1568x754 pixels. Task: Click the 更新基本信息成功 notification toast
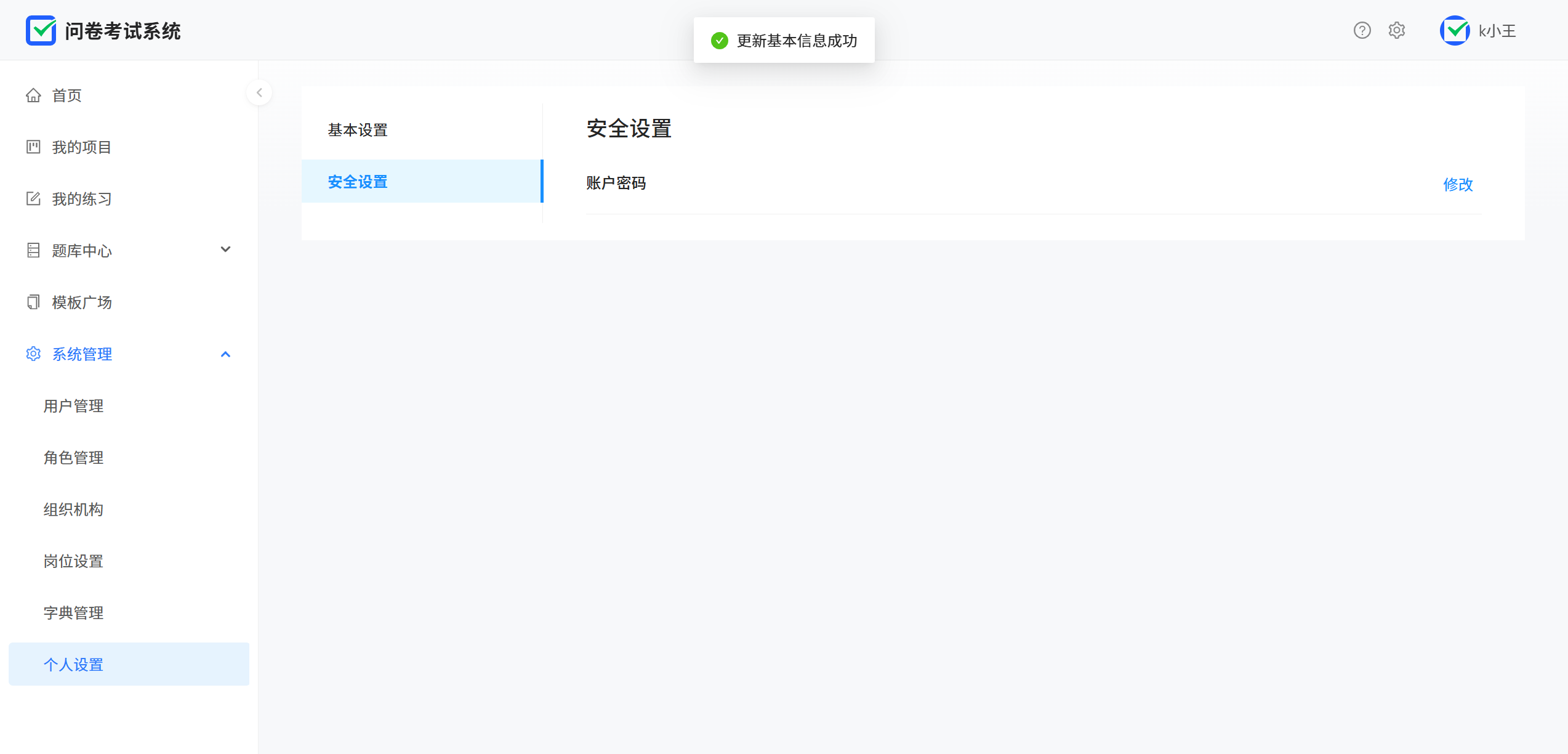pos(784,41)
